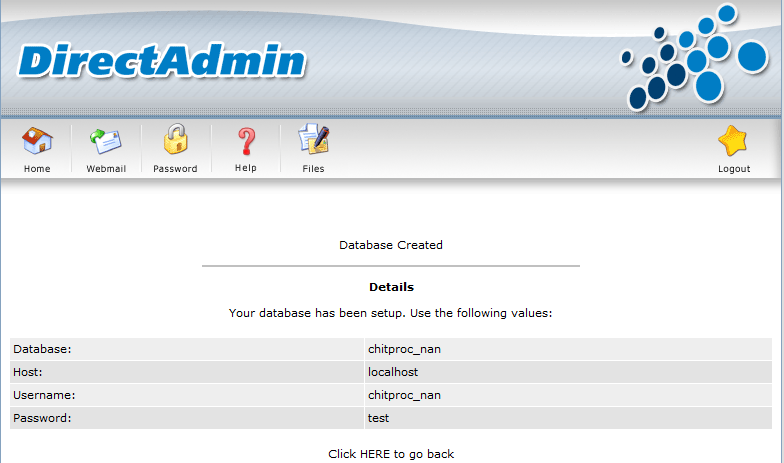784x463 pixels.
Task: Click the DirectAdmin logo
Action: pos(162,61)
